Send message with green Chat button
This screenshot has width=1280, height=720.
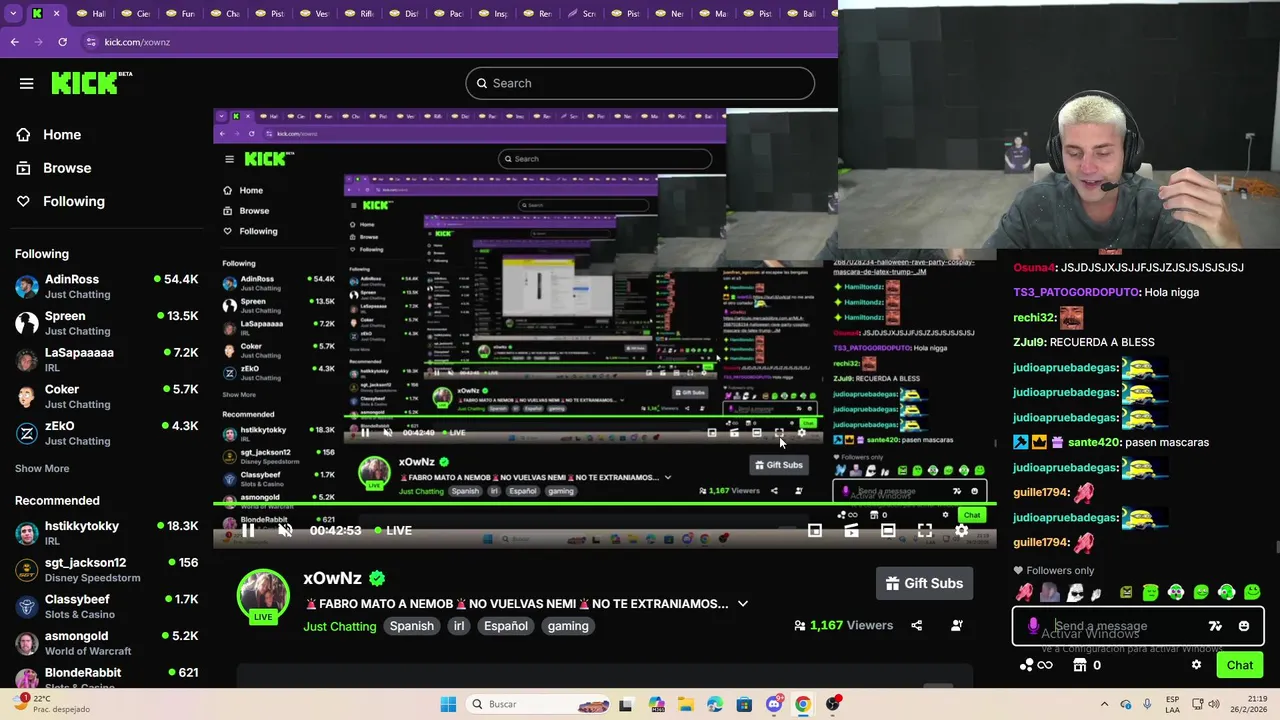pyautogui.click(x=1240, y=665)
